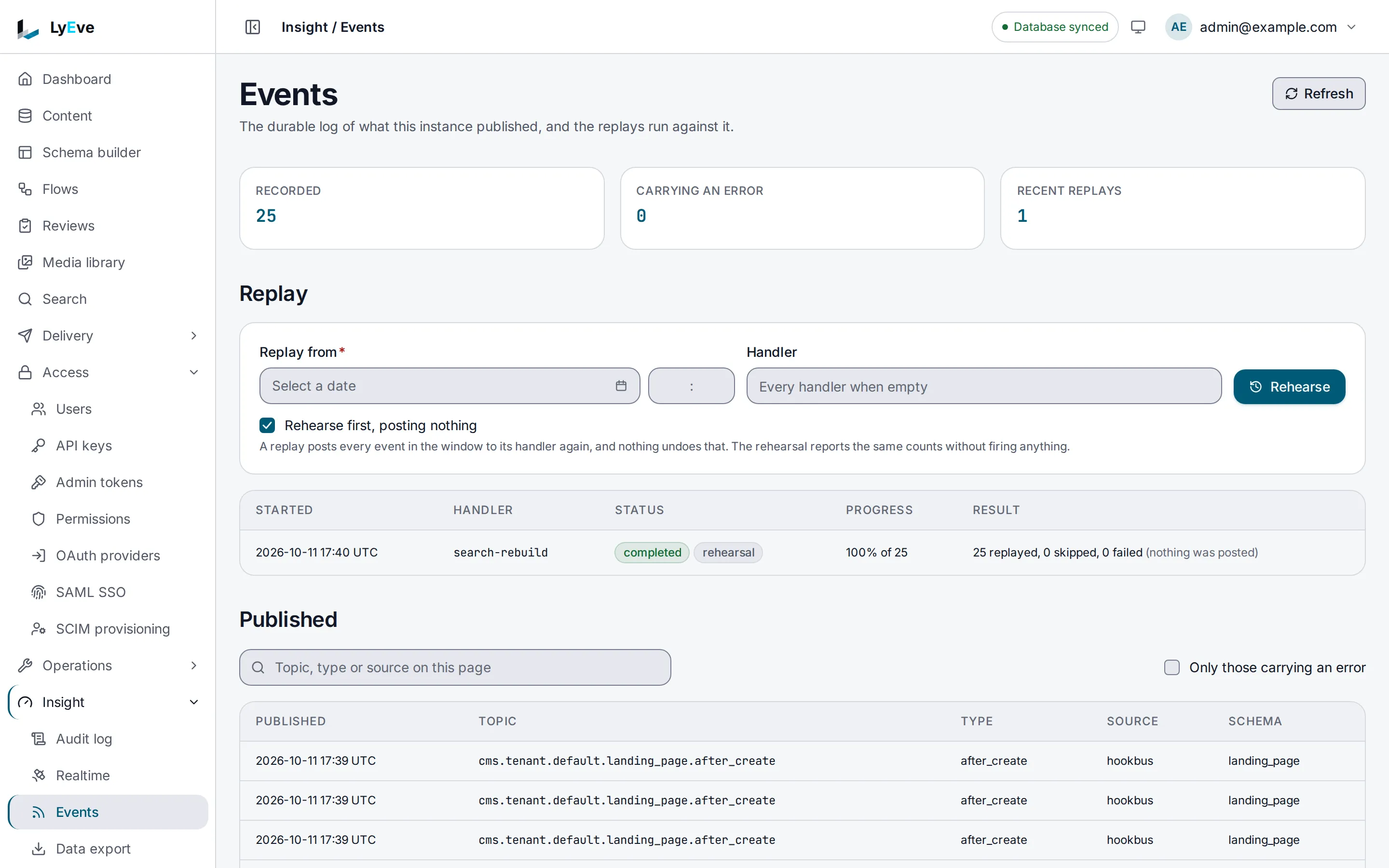The width and height of the screenshot is (1389, 868).
Task: Focus the Topic, type or source search box
Action: click(x=455, y=667)
